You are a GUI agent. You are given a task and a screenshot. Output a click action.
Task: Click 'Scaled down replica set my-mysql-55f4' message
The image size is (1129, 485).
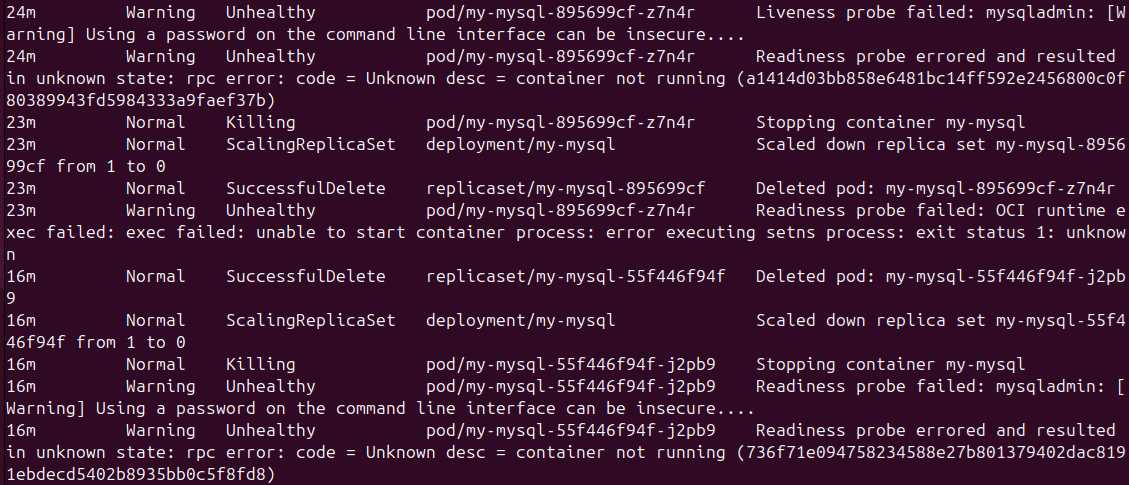(x=940, y=320)
